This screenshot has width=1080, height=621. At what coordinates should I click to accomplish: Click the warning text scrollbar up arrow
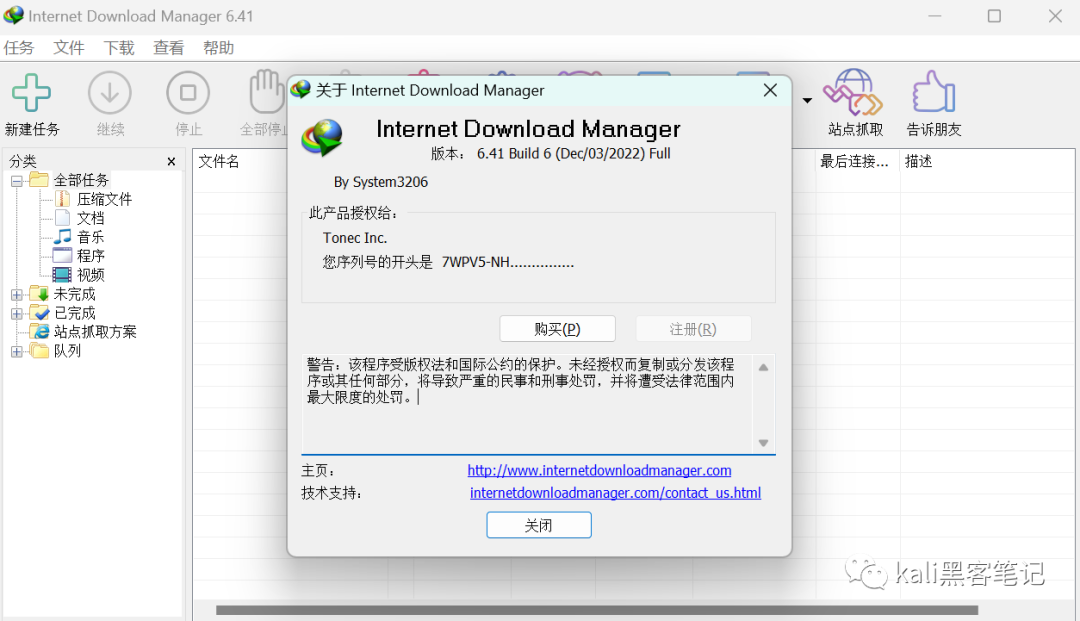point(763,368)
